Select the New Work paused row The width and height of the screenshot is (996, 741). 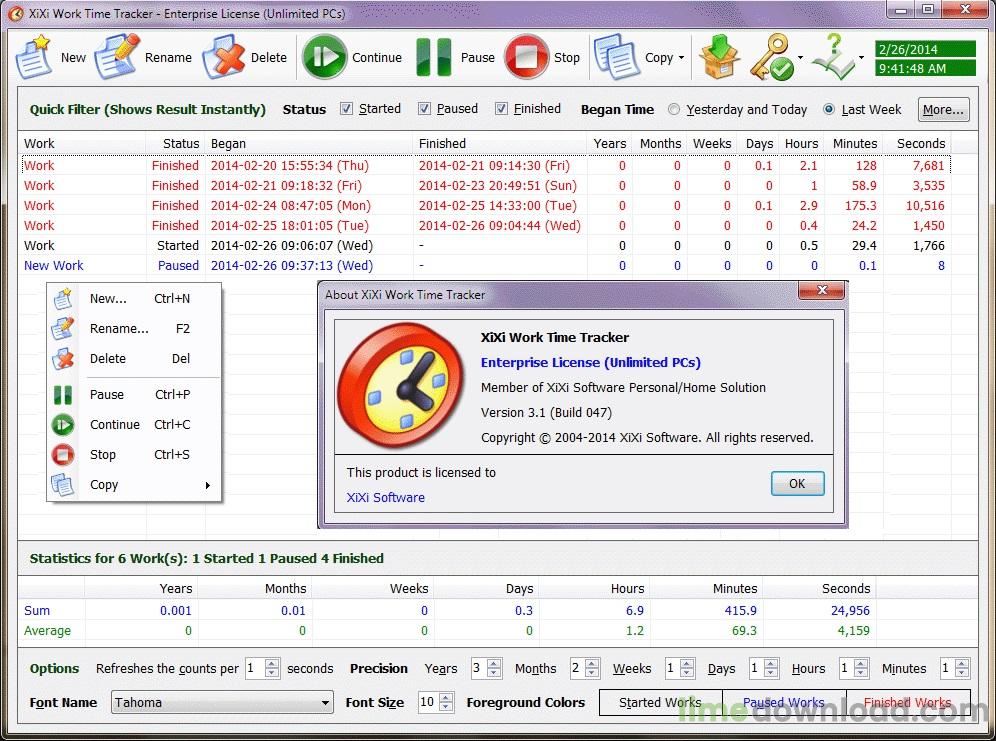coord(54,266)
